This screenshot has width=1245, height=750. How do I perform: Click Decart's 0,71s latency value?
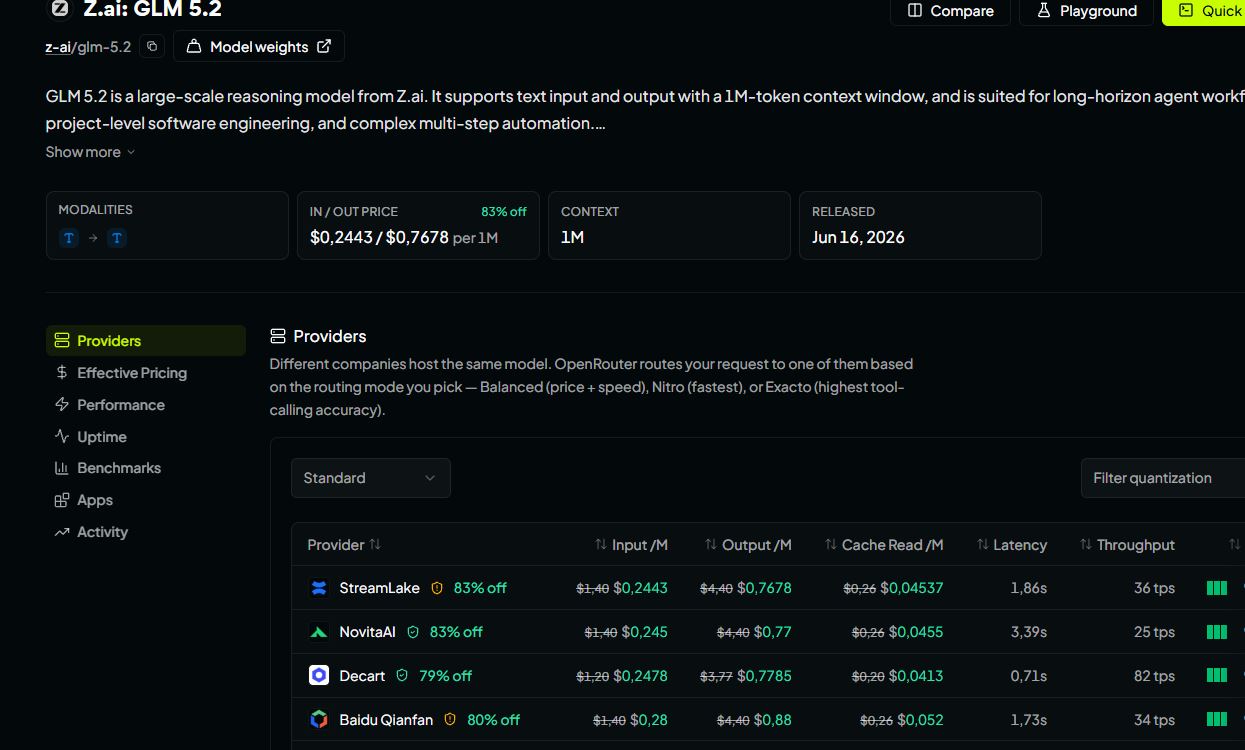pos(1028,676)
